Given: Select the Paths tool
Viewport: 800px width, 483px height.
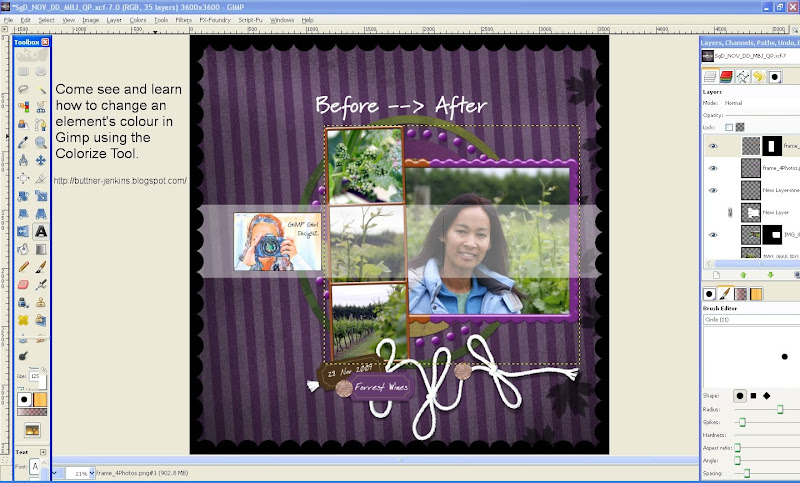Looking at the screenshot, I should 41,124.
